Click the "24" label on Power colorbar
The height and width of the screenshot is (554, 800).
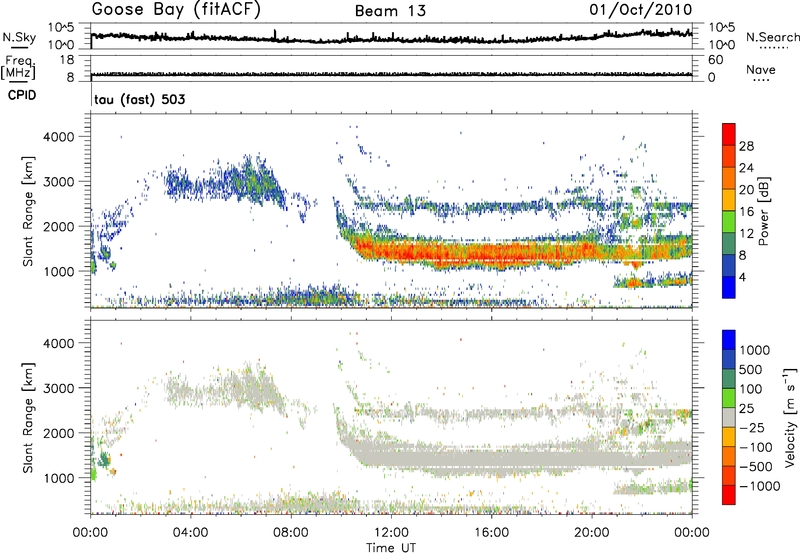[x=746, y=168]
